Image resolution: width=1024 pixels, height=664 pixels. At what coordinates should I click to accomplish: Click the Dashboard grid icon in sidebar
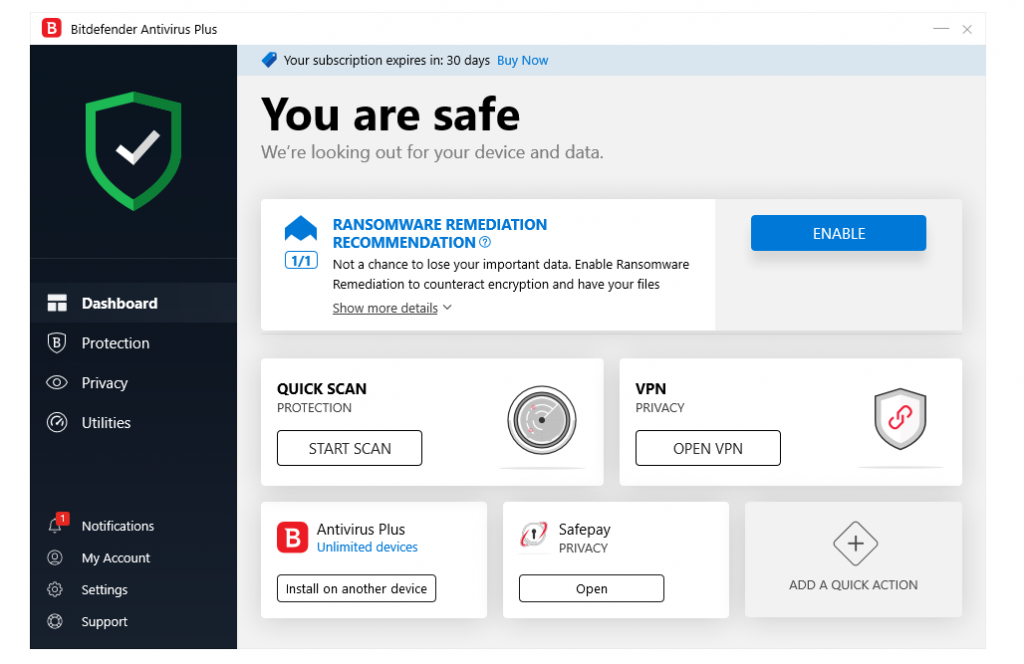pyautogui.click(x=57, y=303)
